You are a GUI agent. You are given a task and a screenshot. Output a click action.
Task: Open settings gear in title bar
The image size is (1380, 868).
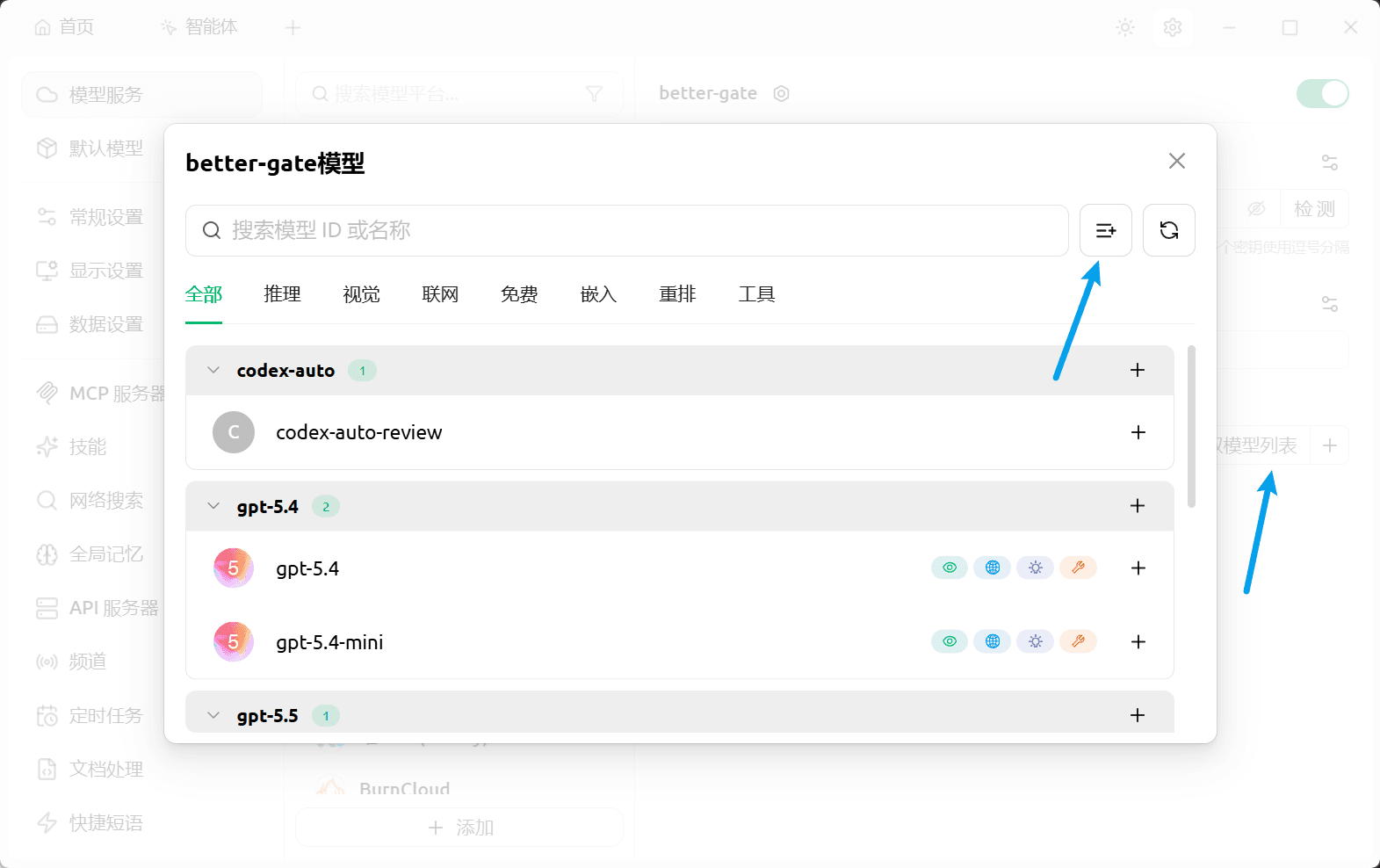pos(1173,28)
